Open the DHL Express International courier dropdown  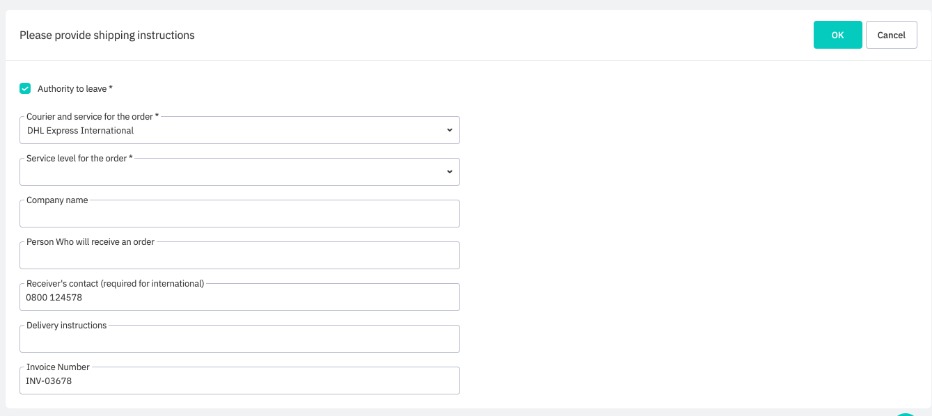click(240, 130)
